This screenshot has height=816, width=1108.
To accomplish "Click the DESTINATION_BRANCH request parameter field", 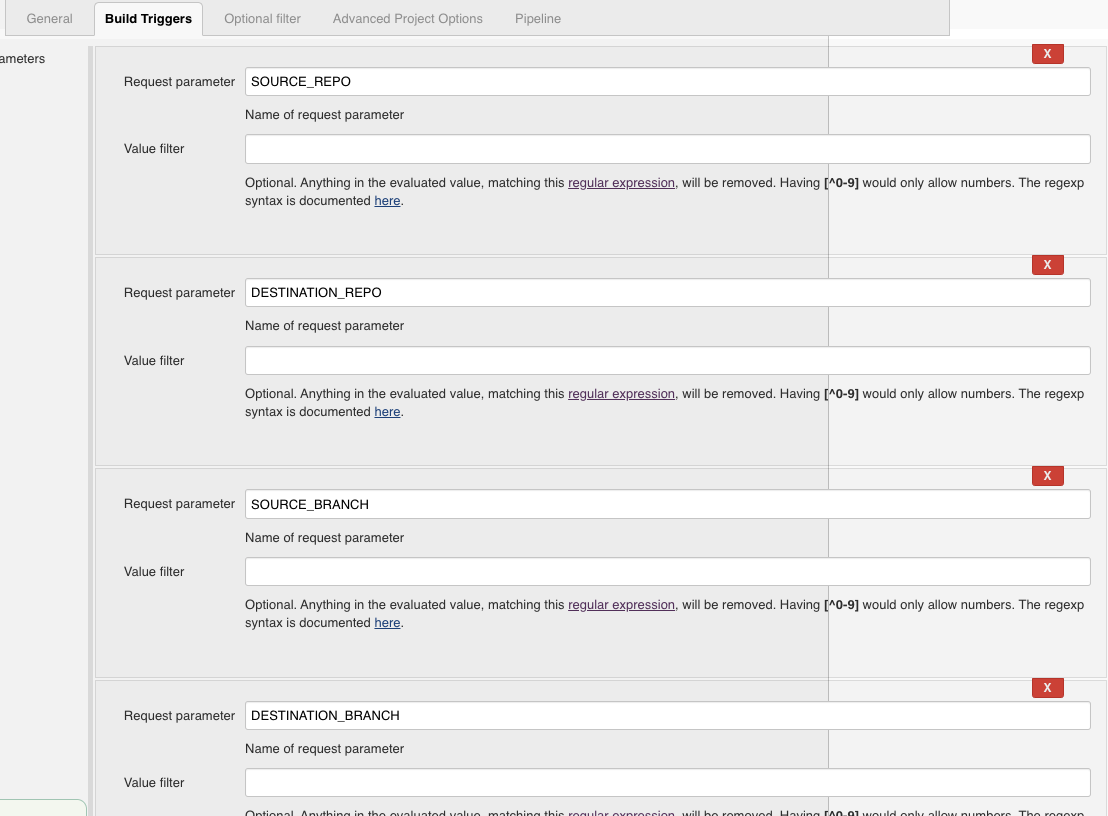I will [x=667, y=716].
